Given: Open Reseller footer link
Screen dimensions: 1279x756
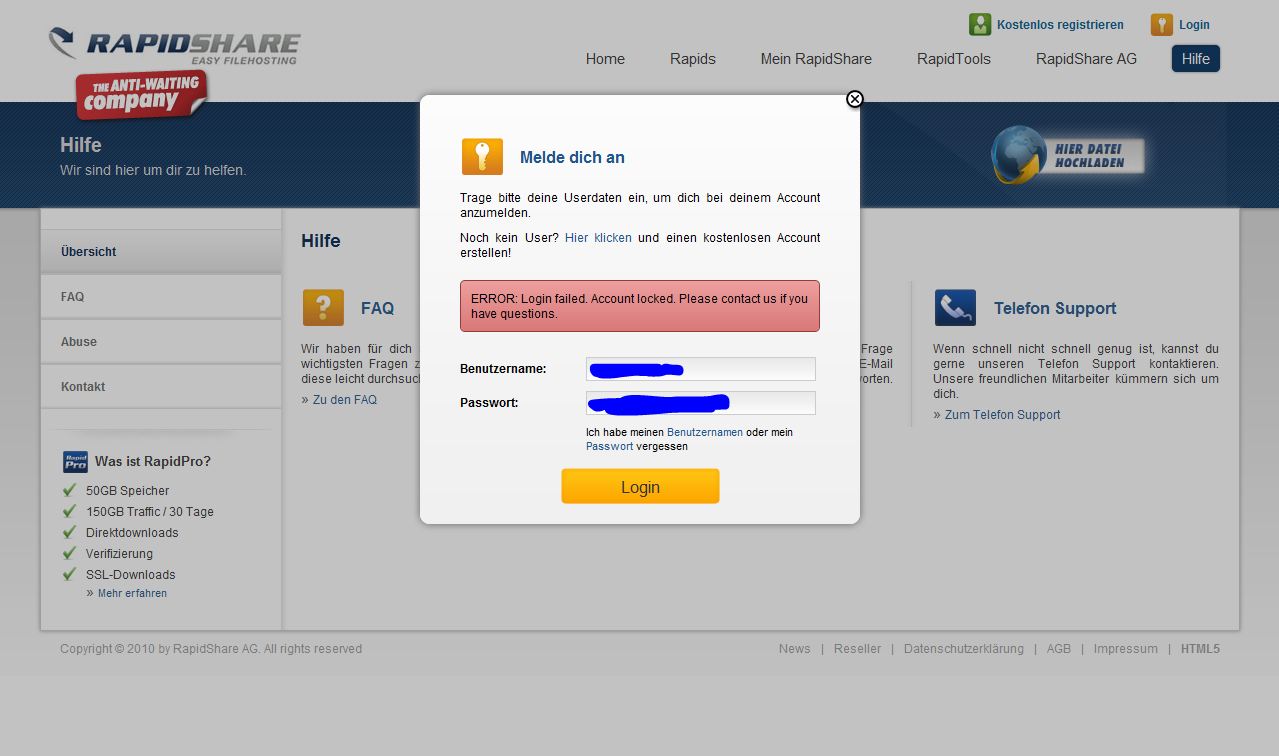Looking at the screenshot, I should pos(858,649).
